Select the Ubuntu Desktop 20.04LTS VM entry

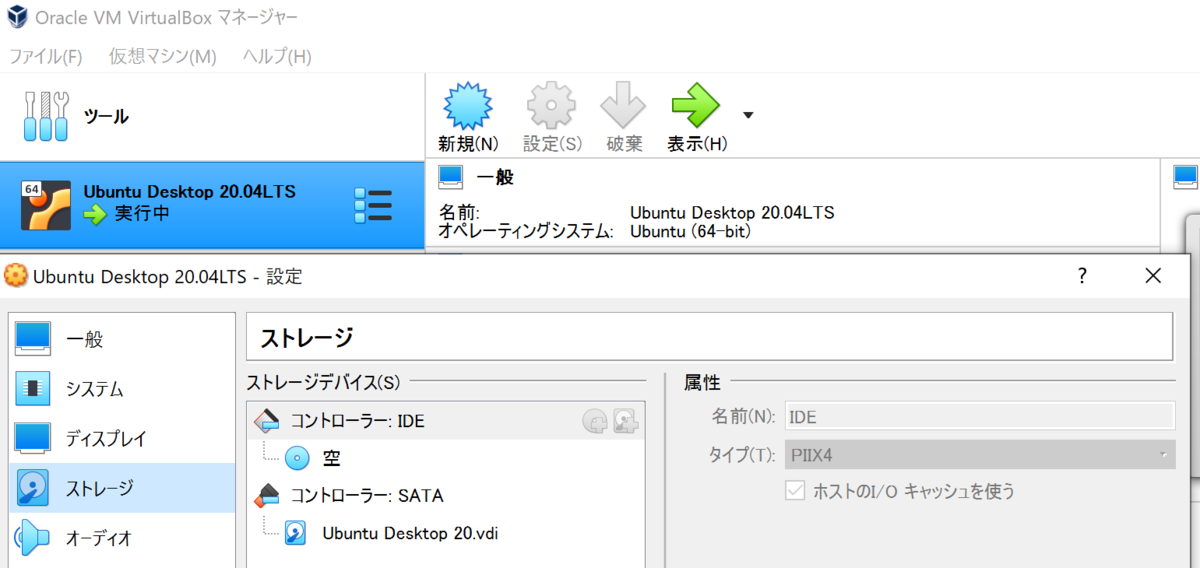[x=212, y=204]
